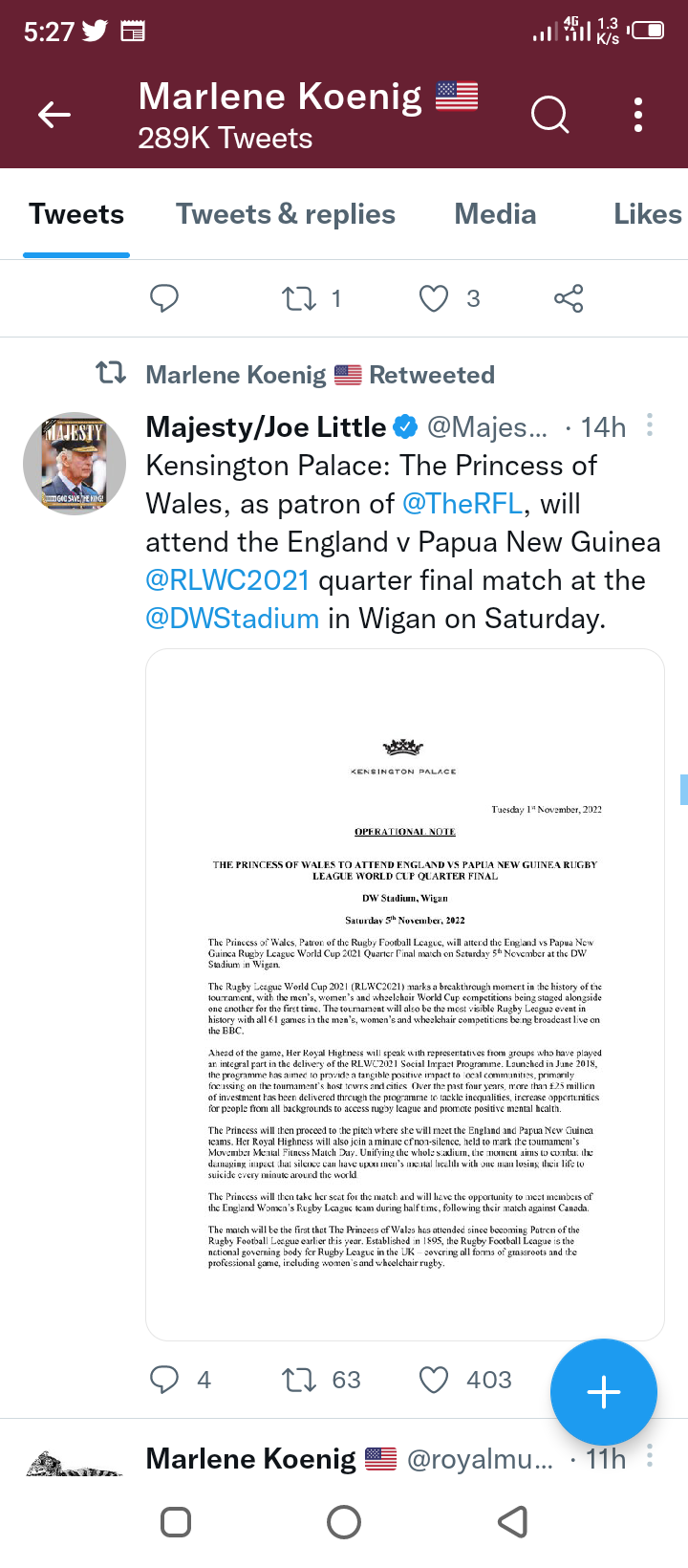Reply to the Majesty tweet with 4 replies
The width and height of the screenshot is (688, 1568).
(164, 1380)
